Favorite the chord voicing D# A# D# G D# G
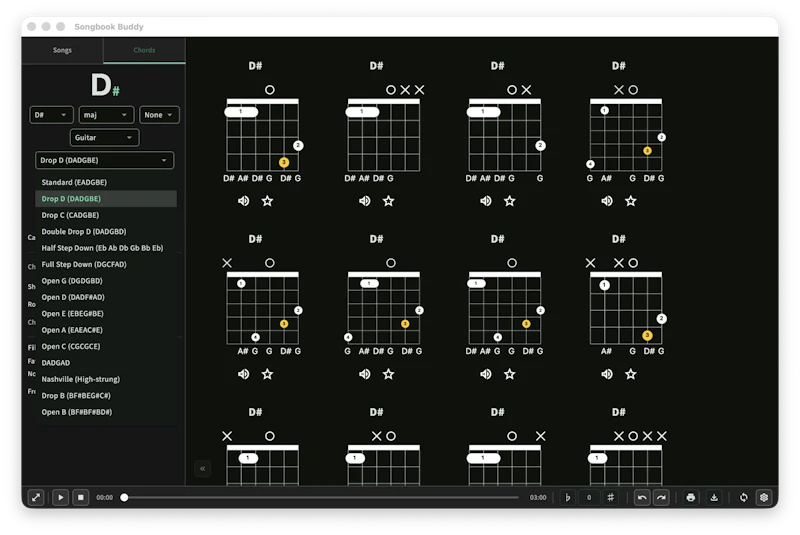Screen dimensions: 800x535 267,201
